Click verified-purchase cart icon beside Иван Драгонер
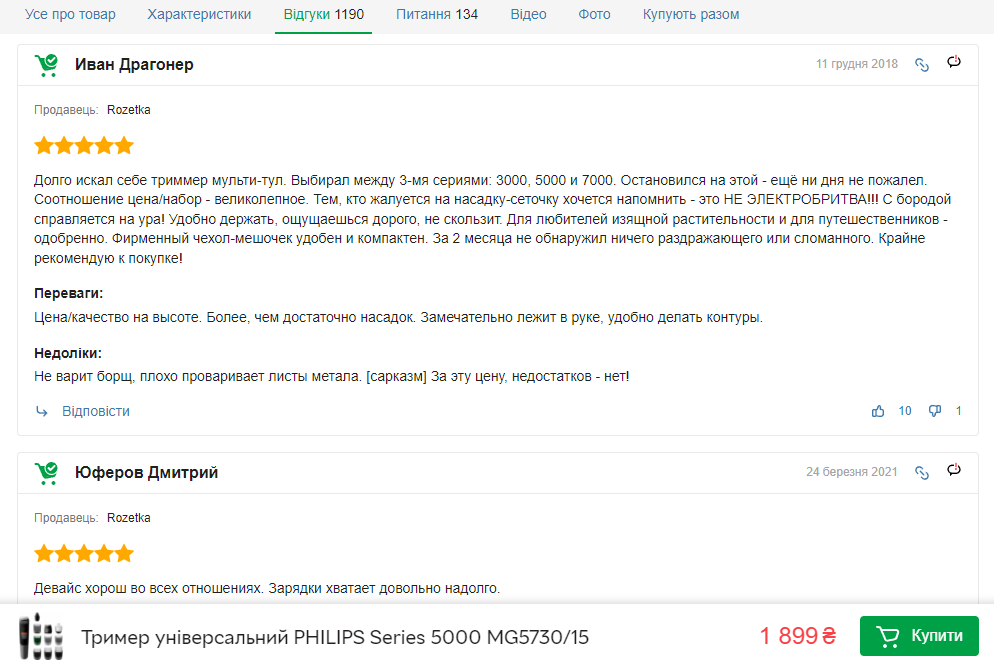This screenshot has width=994, height=663. (46, 65)
